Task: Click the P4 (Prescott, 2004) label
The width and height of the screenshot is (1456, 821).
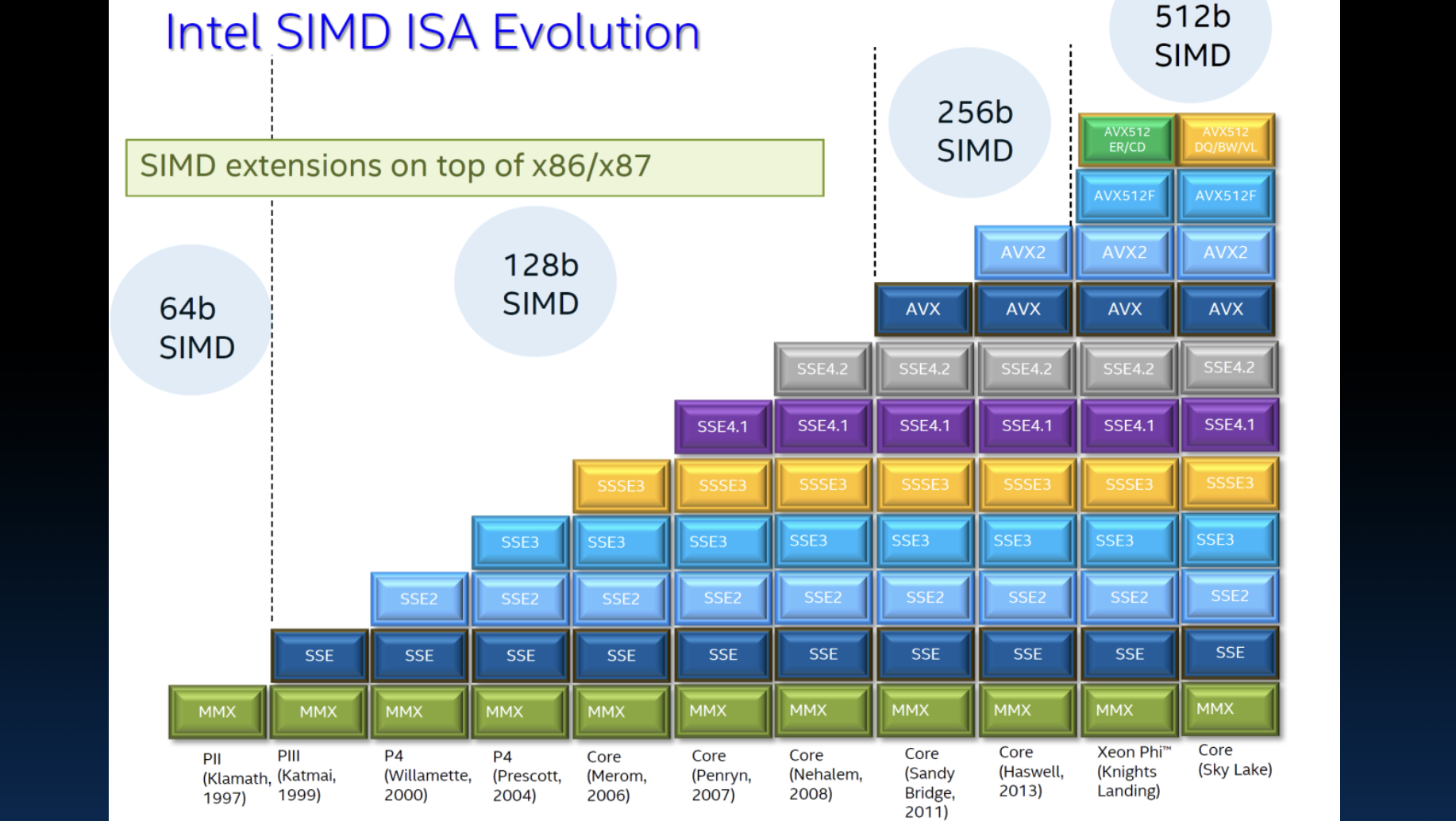Action: (527, 776)
